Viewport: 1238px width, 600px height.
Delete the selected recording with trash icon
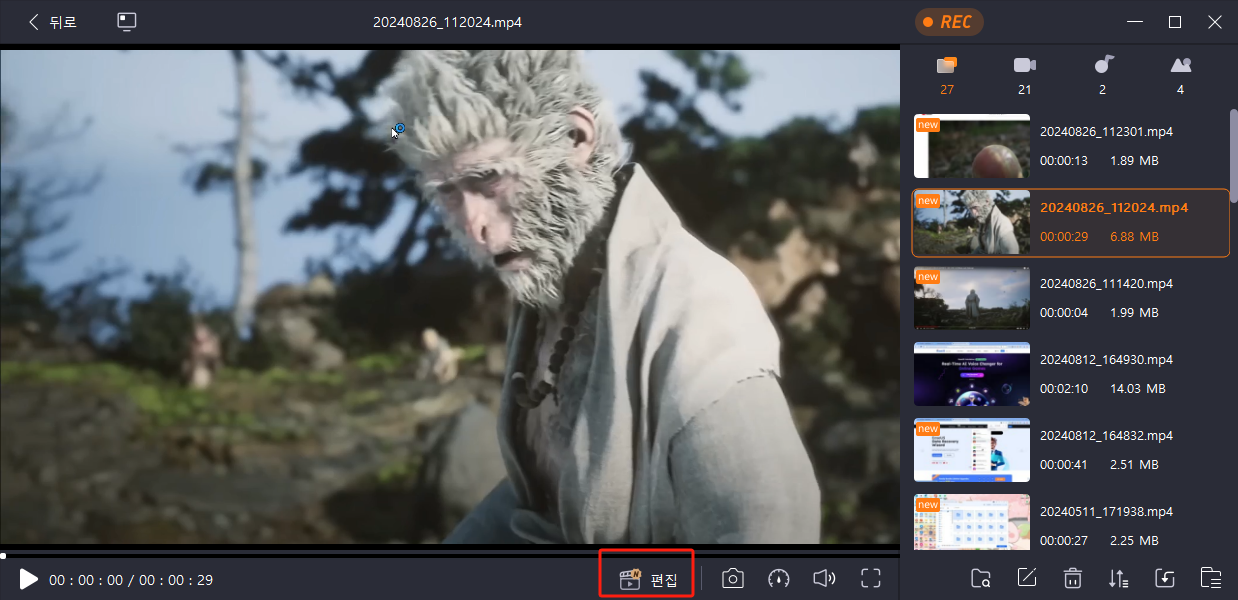click(x=1073, y=578)
